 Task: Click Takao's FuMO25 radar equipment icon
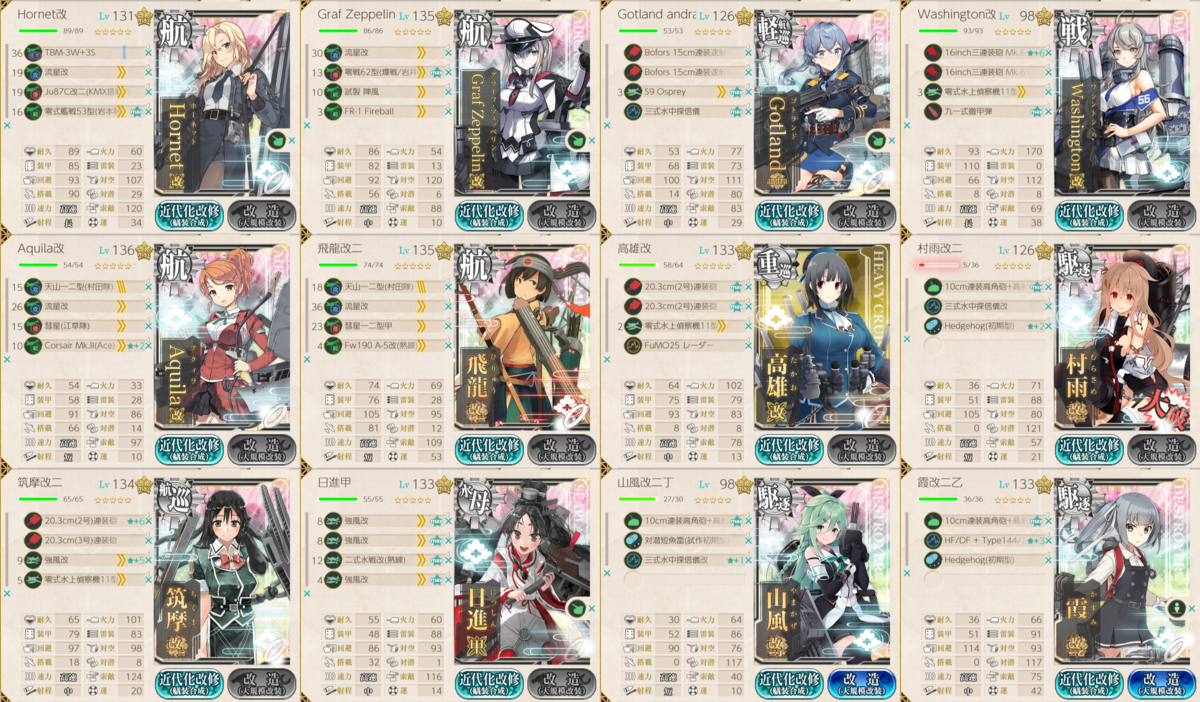click(633, 345)
